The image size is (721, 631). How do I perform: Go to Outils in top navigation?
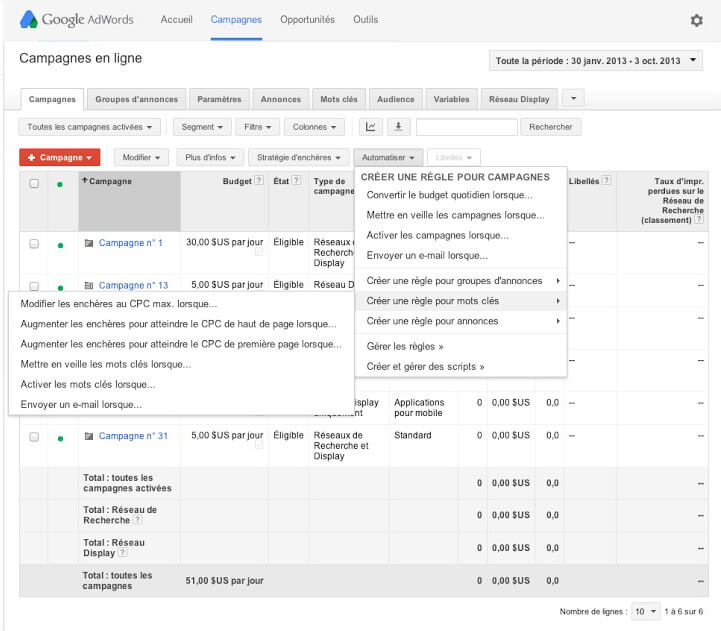point(366,20)
